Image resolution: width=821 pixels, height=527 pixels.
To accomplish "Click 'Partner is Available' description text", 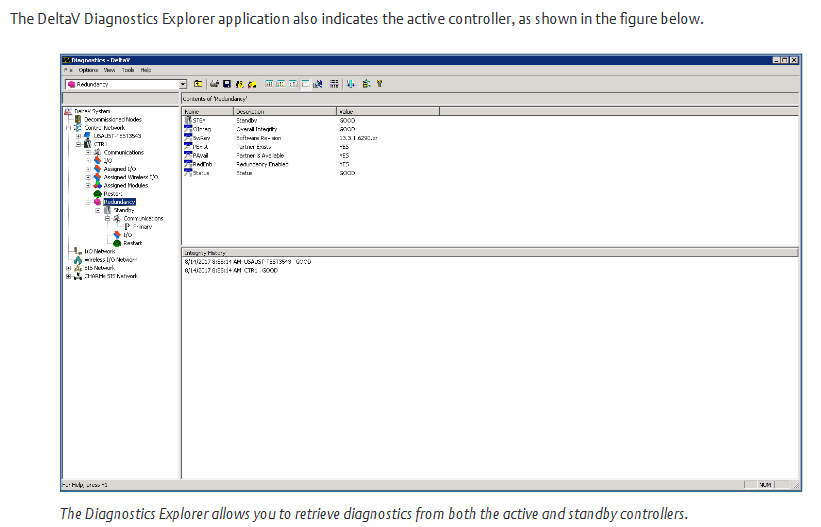I will pyautogui.click(x=260, y=156).
